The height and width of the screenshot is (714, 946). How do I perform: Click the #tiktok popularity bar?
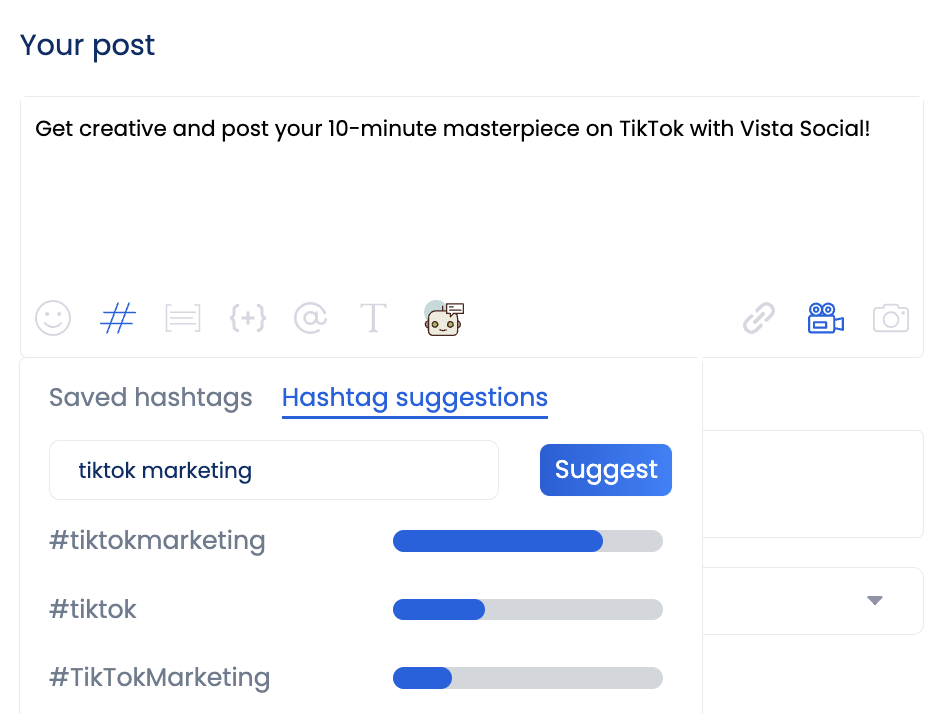(x=527, y=609)
